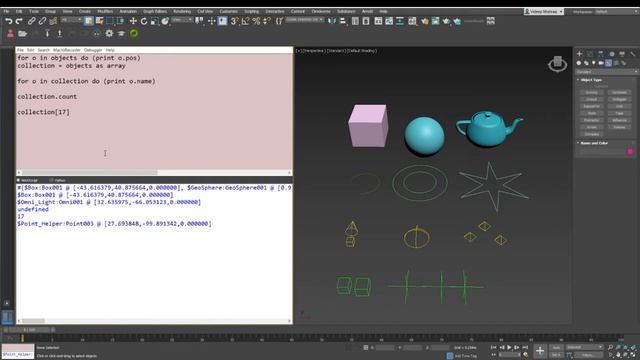Click the Key Filters button
Screen dimensions: 640x360
click(x=588, y=355)
